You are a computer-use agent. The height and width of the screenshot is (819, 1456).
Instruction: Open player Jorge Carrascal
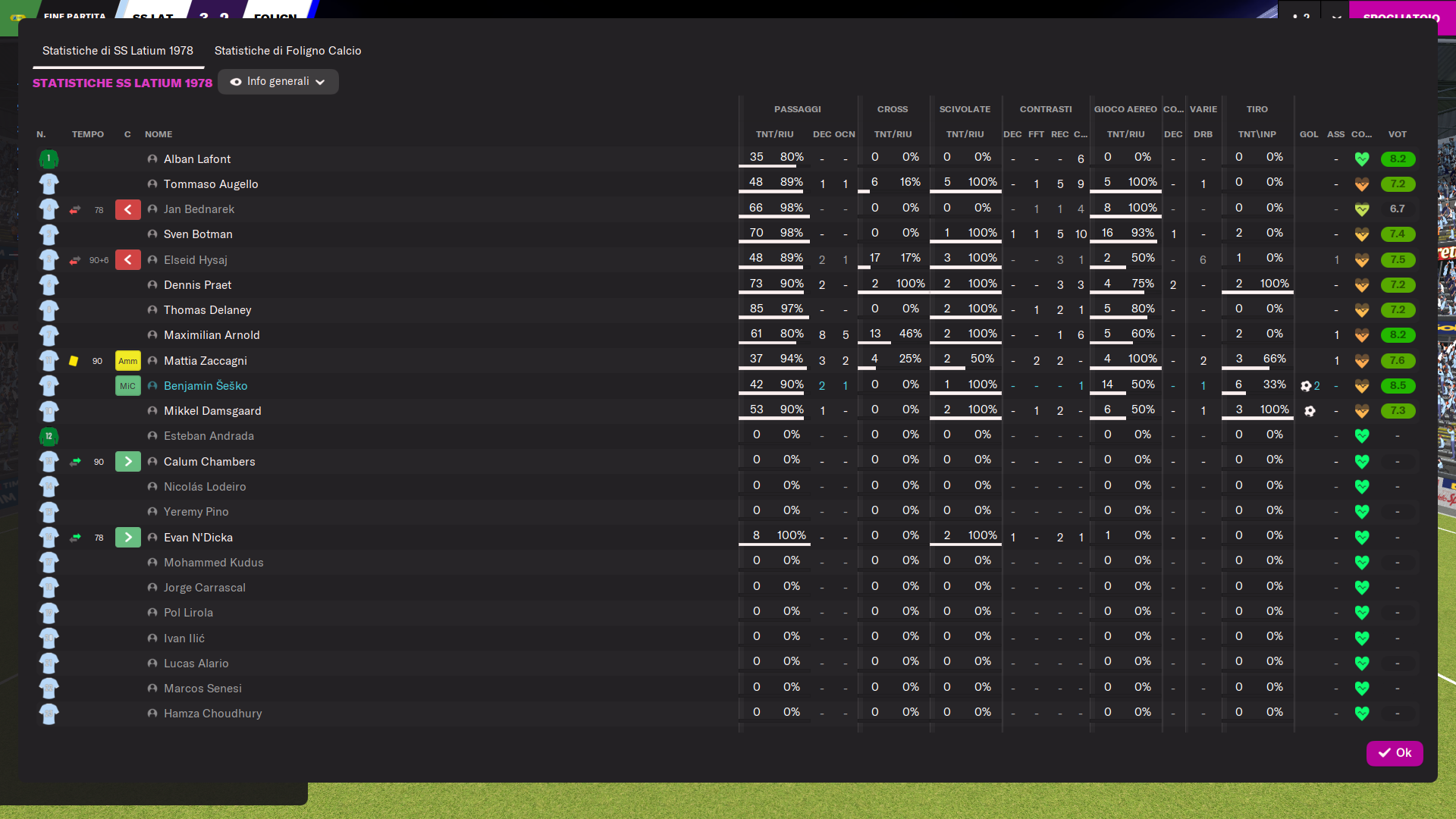tap(205, 588)
